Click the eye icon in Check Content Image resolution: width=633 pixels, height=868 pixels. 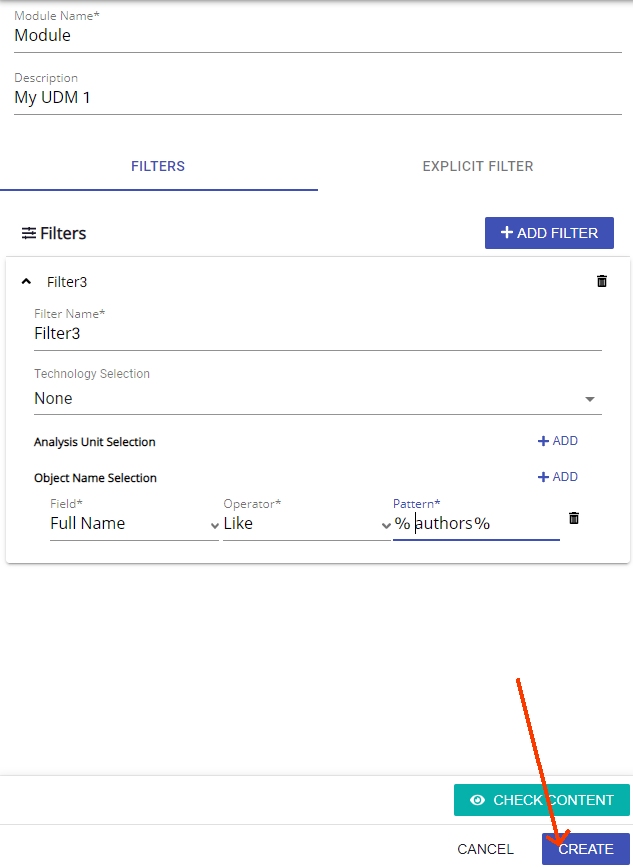477,800
